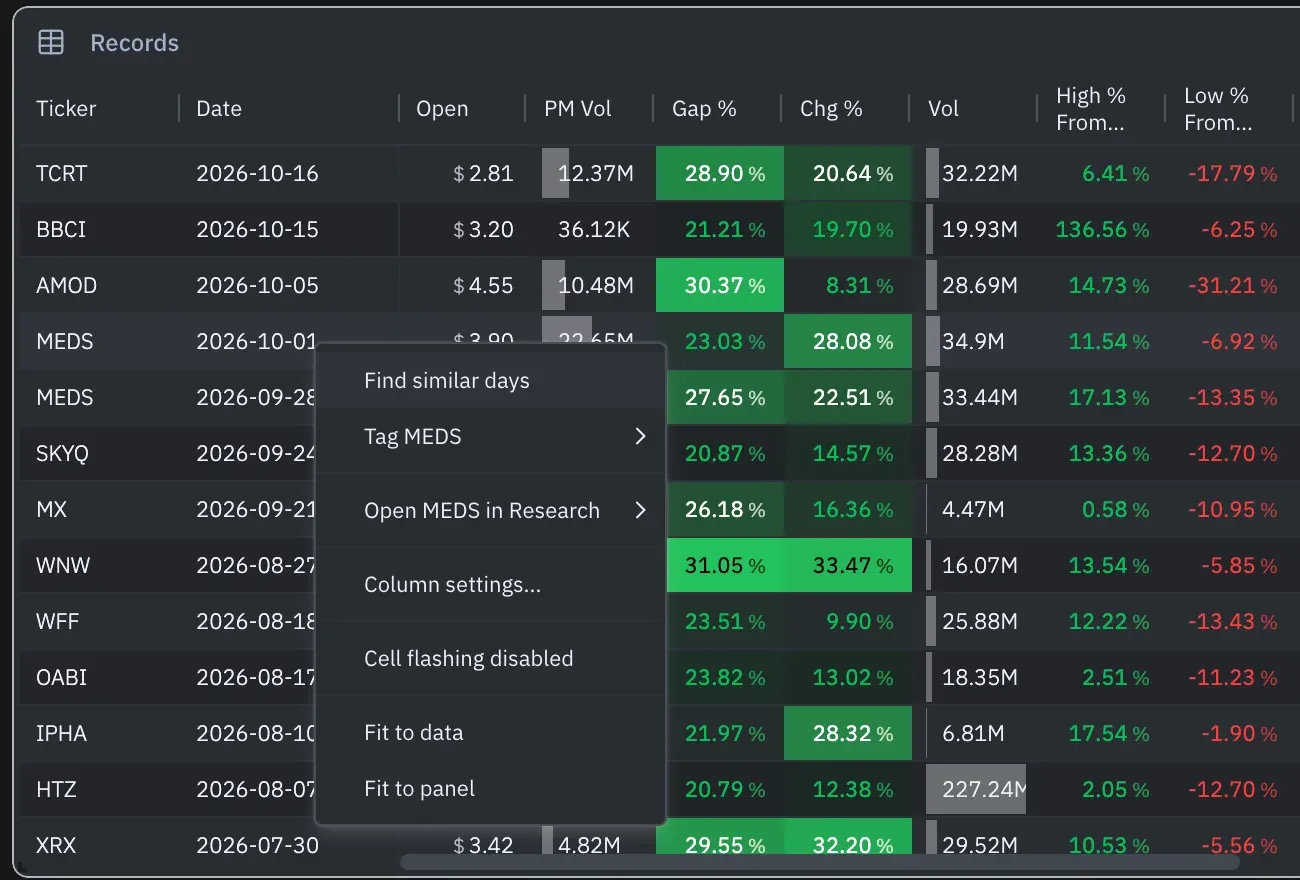
Task: Click the $2.81 open price cell
Action: (463, 174)
